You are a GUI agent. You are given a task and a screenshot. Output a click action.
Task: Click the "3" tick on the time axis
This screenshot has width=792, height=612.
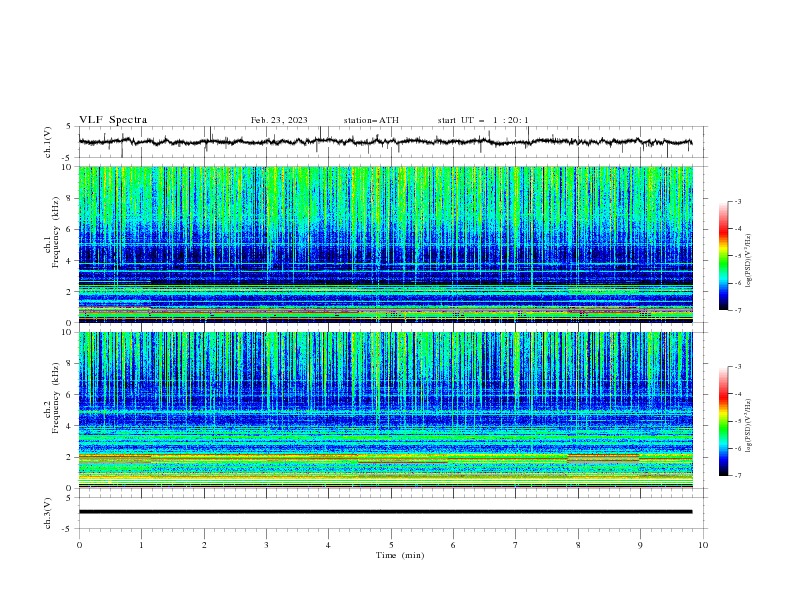(x=266, y=545)
